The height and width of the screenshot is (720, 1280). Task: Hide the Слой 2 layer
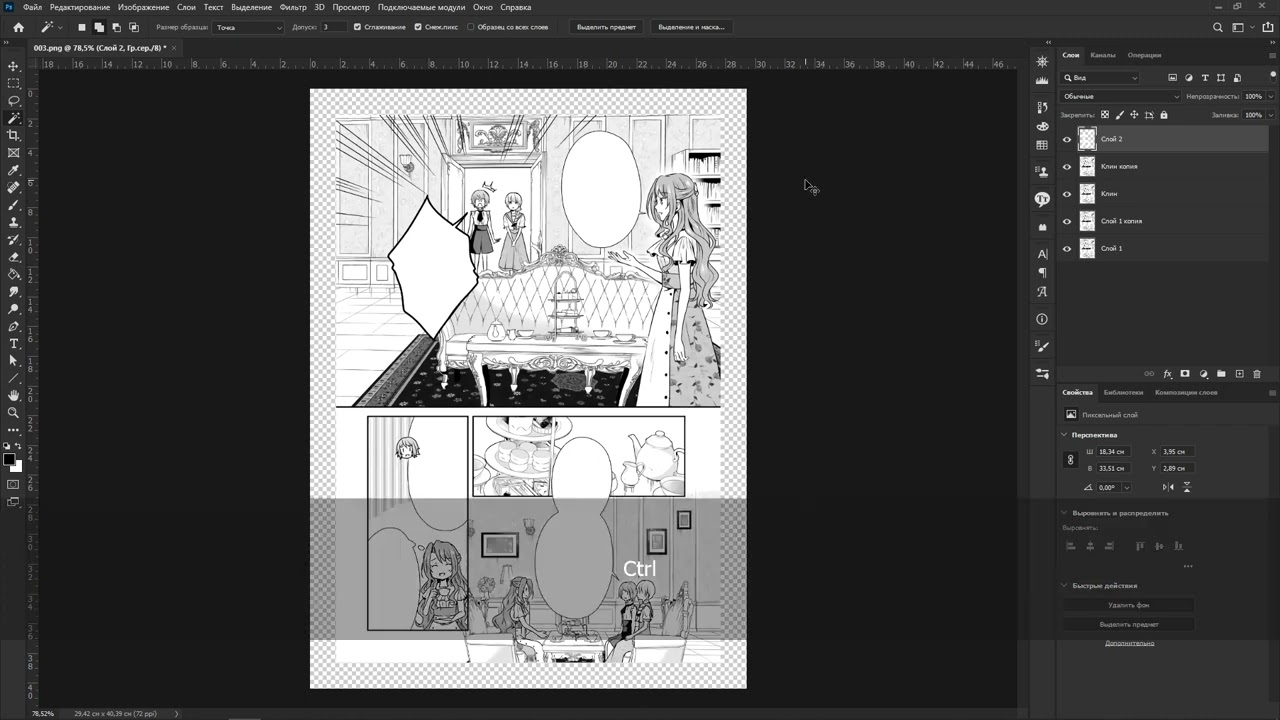[1067, 140]
